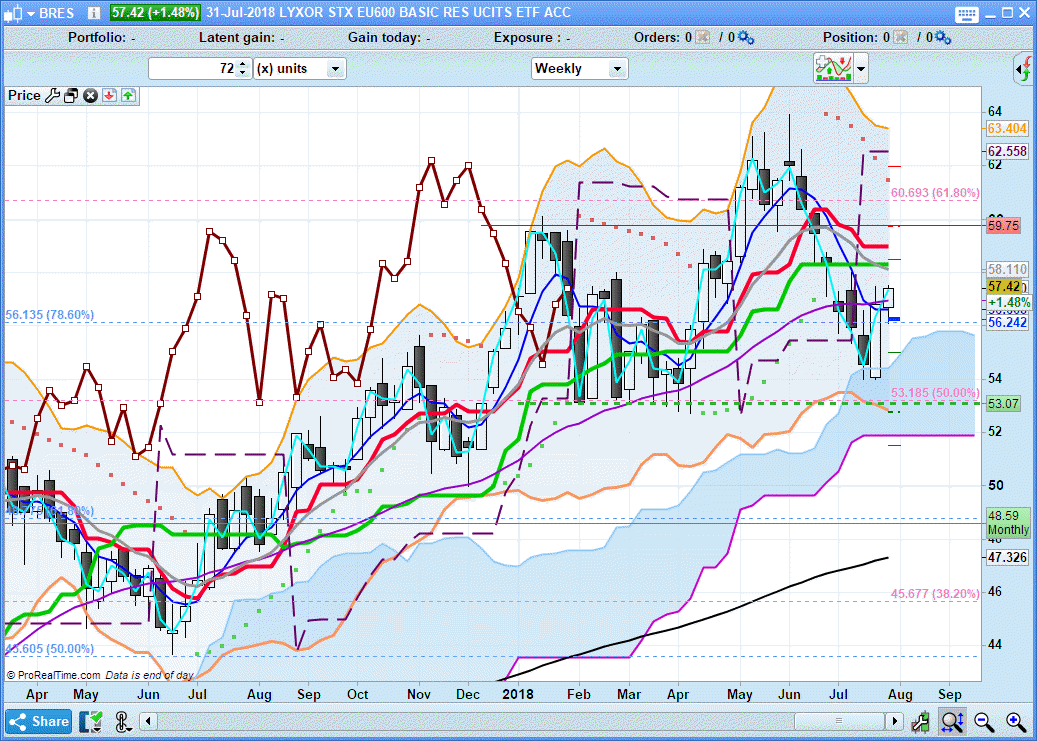Remove Price panel with the X icon
The height and width of the screenshot is (741, 1037).
point(91,95)
